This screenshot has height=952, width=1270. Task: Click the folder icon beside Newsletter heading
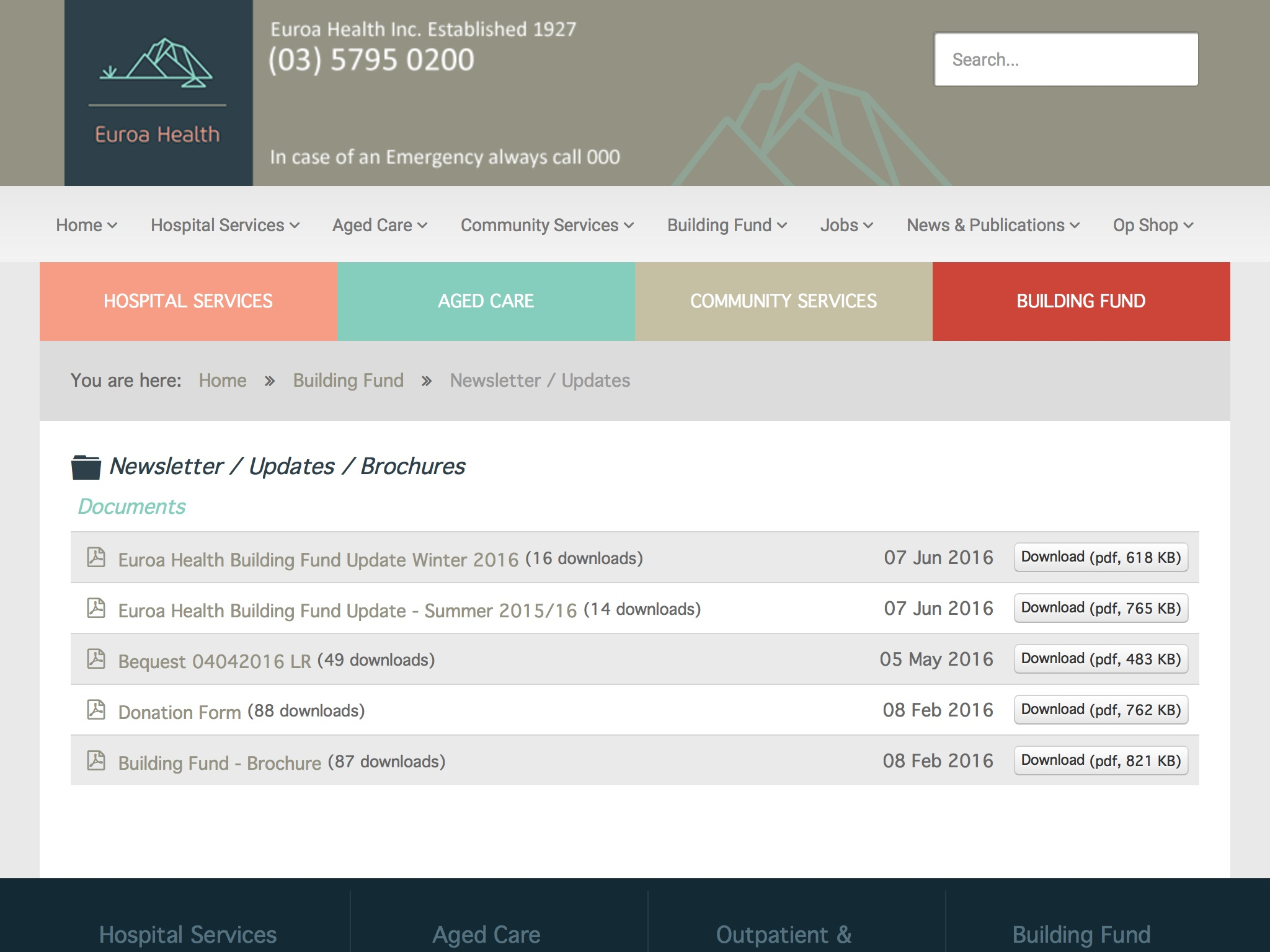coord(86,467)
